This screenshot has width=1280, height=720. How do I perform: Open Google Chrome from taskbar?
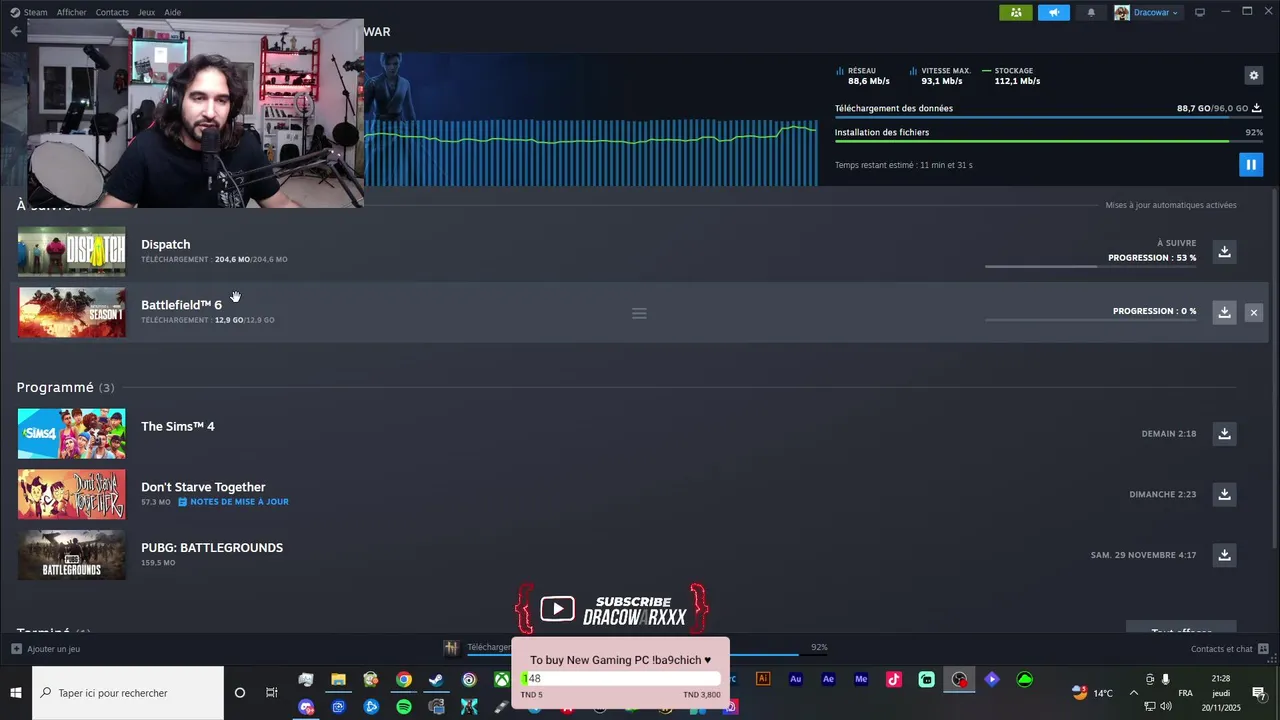[x=403, y=680]
